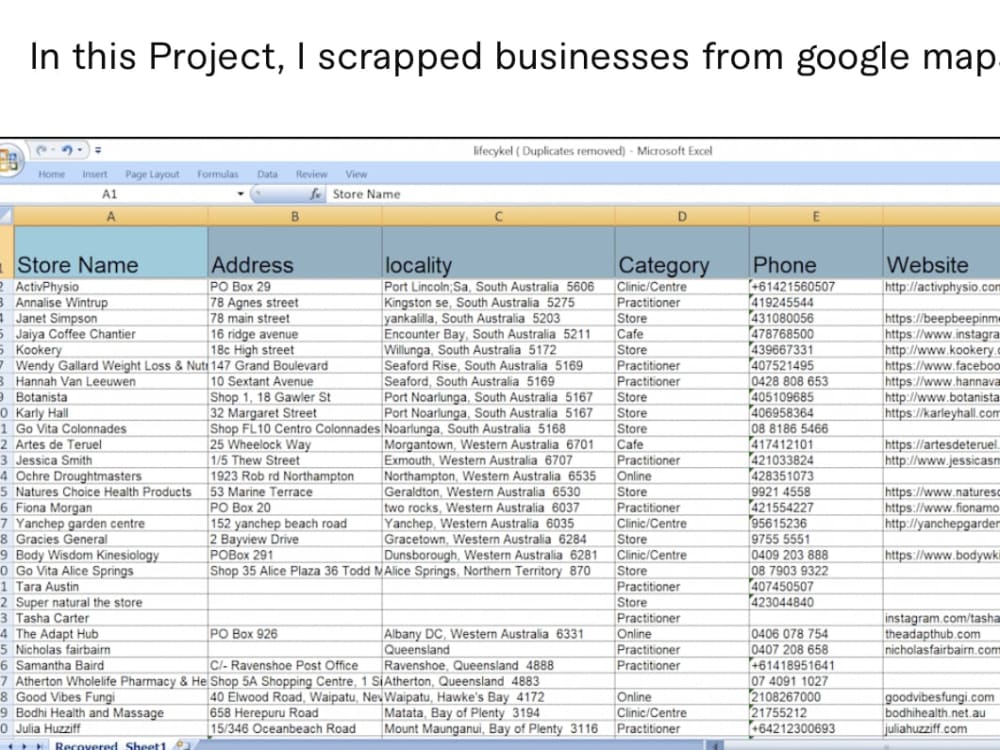Screen dimensions: 1000x750
Task: Select the +61418951641 phone cell
Action: tap(816, 665)
